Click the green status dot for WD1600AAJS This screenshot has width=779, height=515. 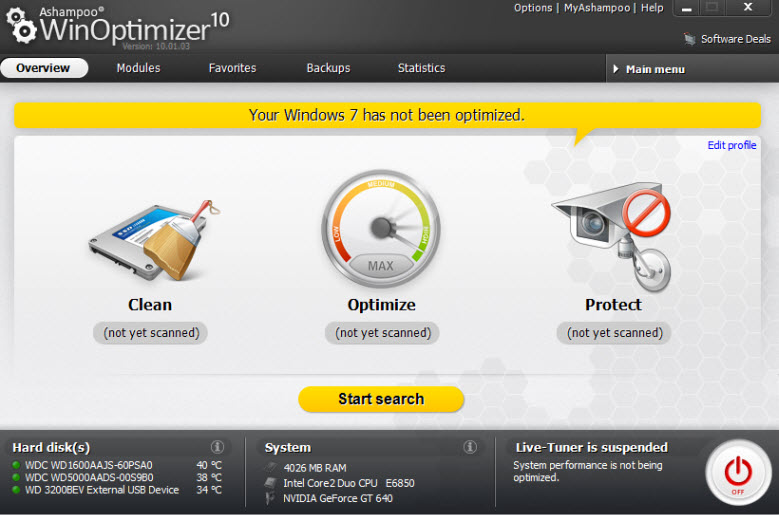16,465
